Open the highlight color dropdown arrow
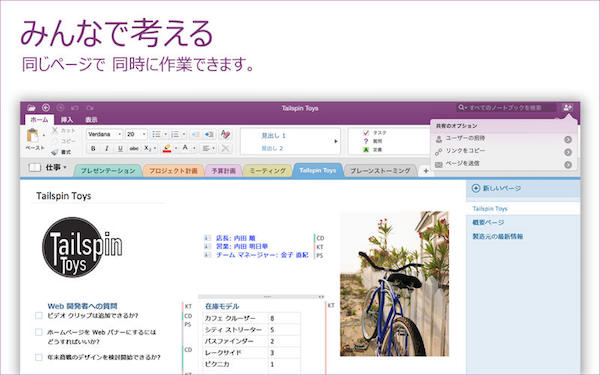Viewport: 600px width, 375px height. pos(176,148)
